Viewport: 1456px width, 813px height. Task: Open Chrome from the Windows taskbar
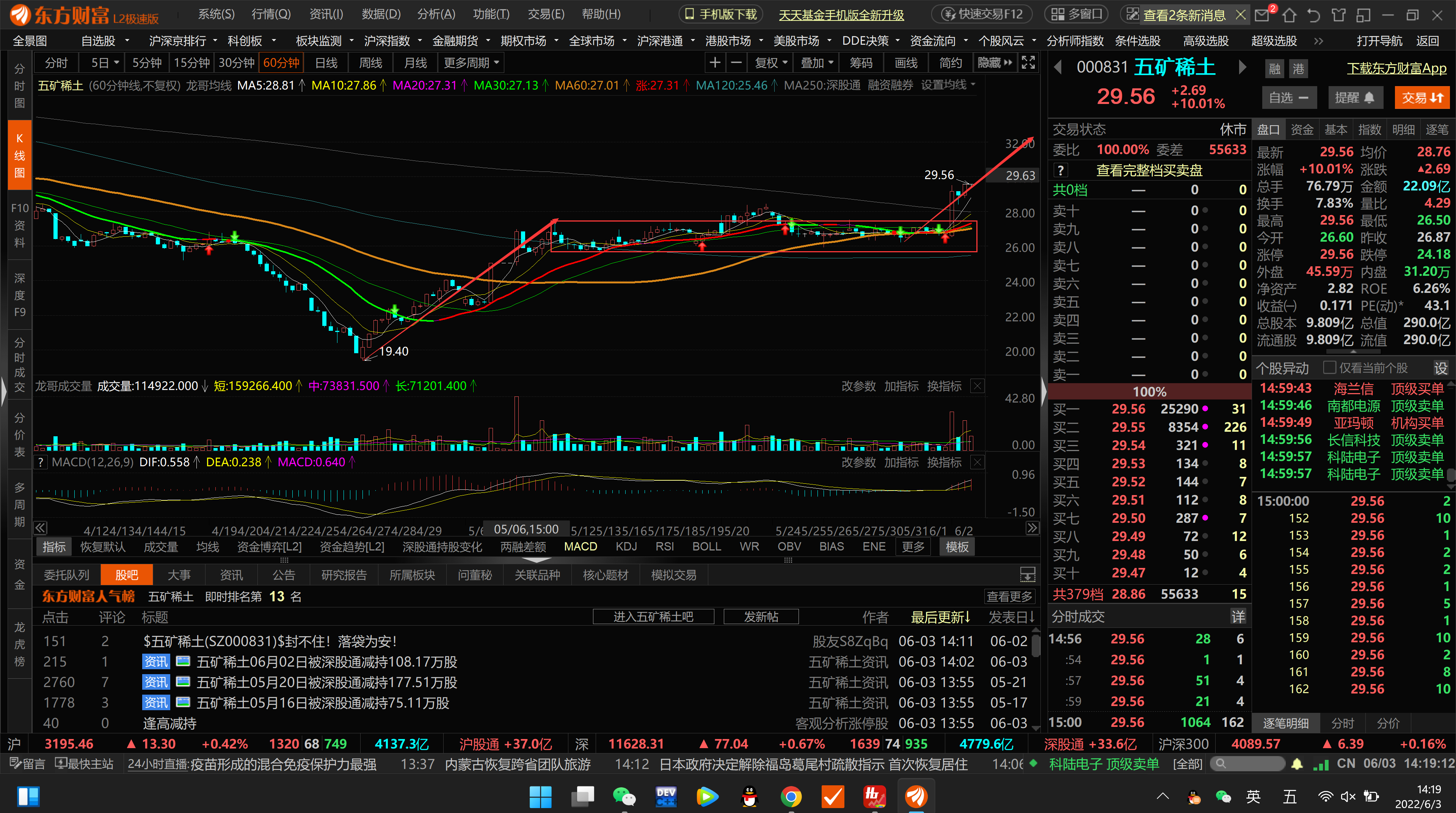791,797
